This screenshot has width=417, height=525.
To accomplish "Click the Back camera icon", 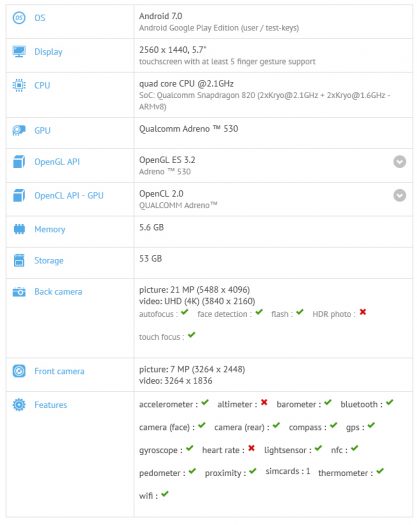I will point(19,292).
